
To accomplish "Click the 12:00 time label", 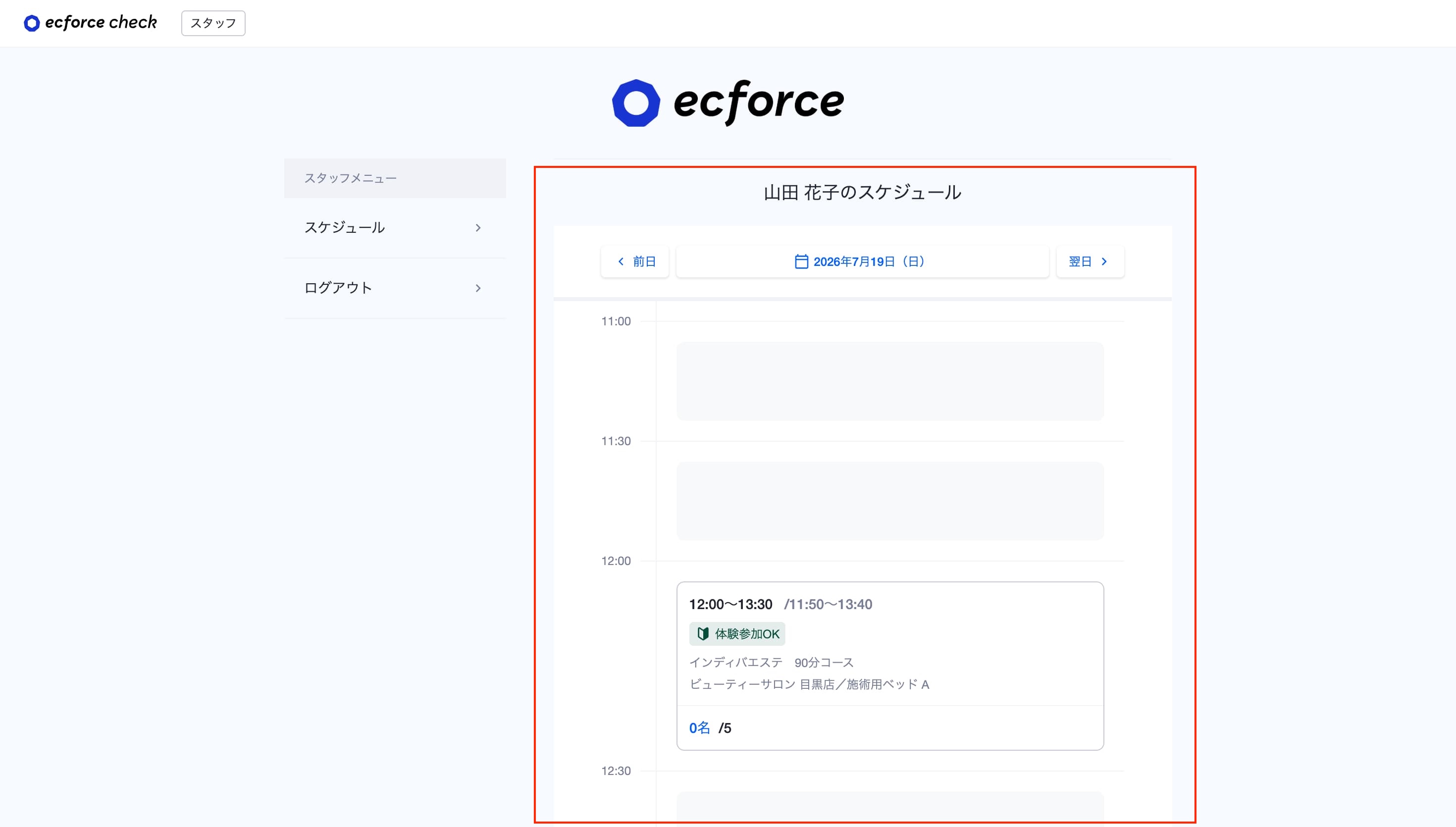I will pyautogui.click(x=616, y=561).
